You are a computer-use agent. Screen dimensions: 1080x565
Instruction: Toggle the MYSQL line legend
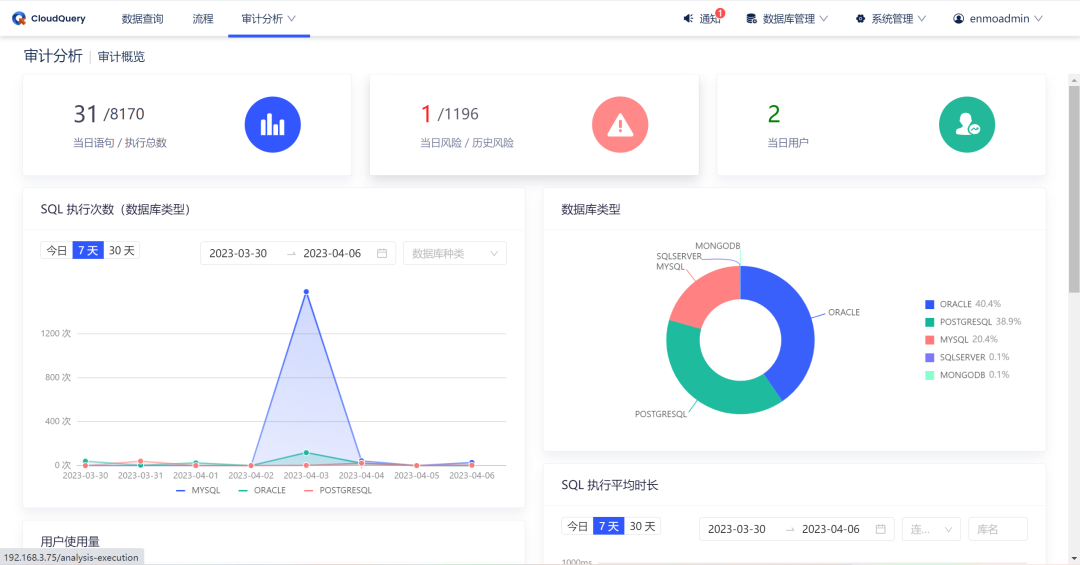point(198,490)
